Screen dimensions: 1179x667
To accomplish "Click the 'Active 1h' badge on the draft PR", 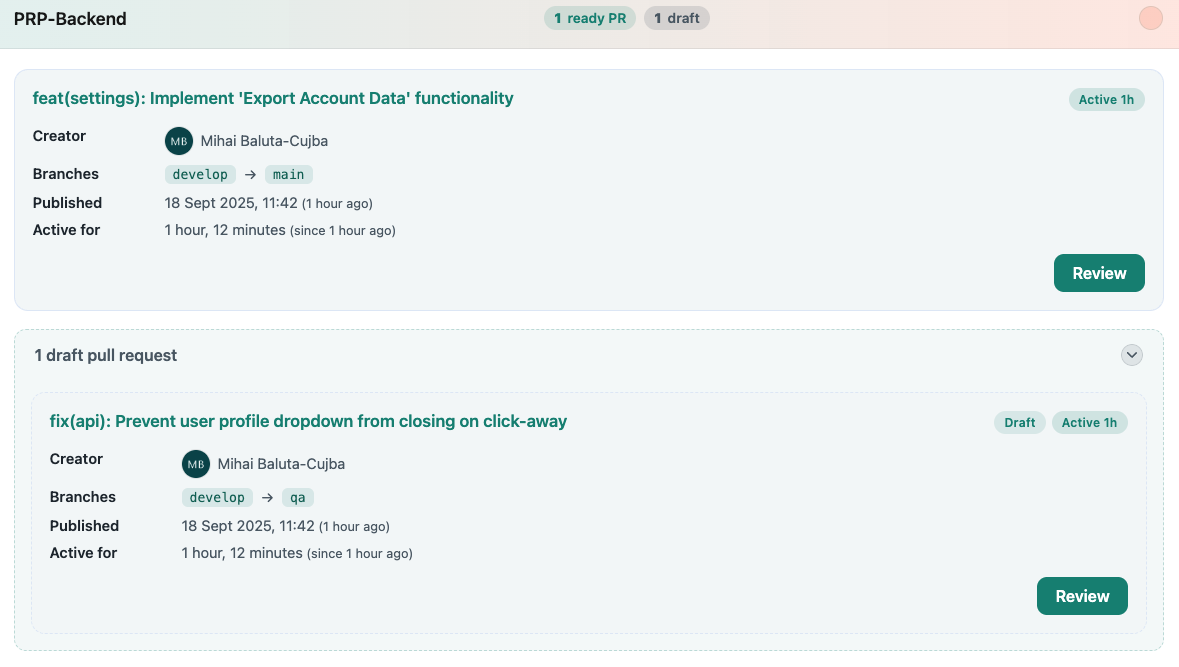I will click(x=1089, y=422).
